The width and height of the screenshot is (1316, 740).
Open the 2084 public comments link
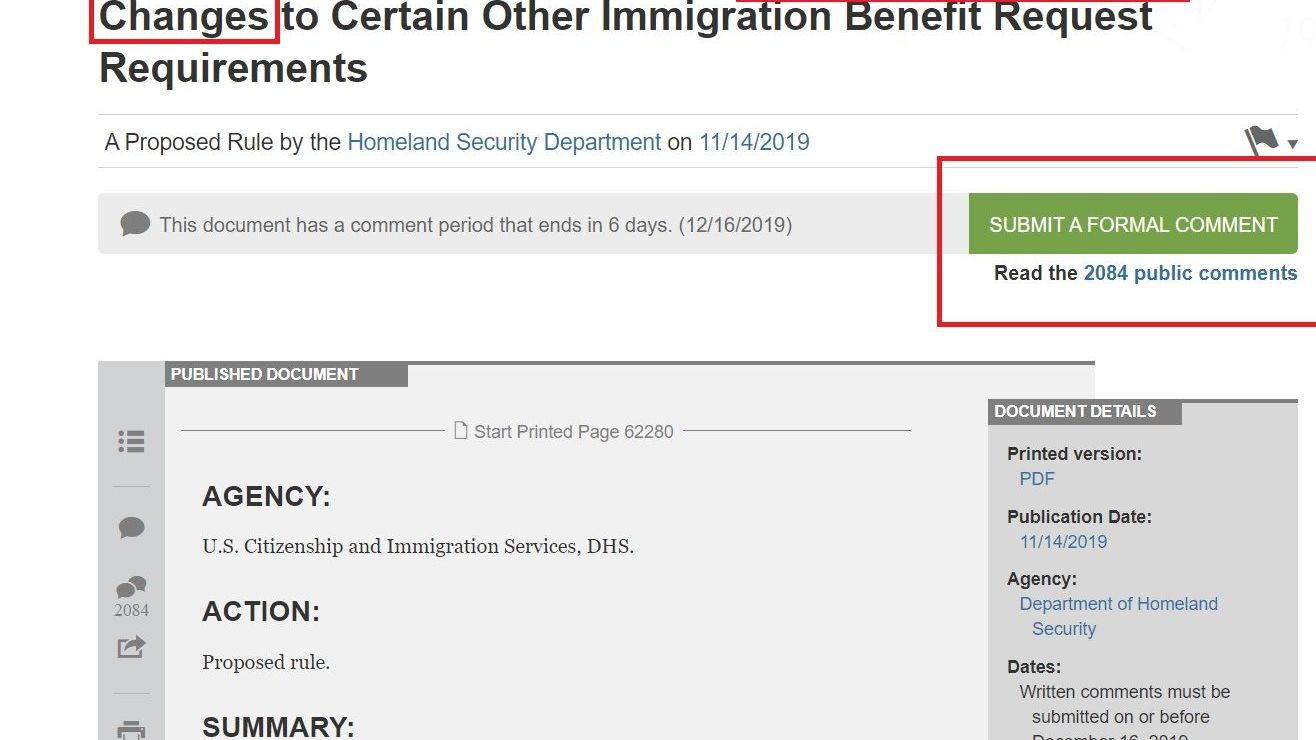1190,273
